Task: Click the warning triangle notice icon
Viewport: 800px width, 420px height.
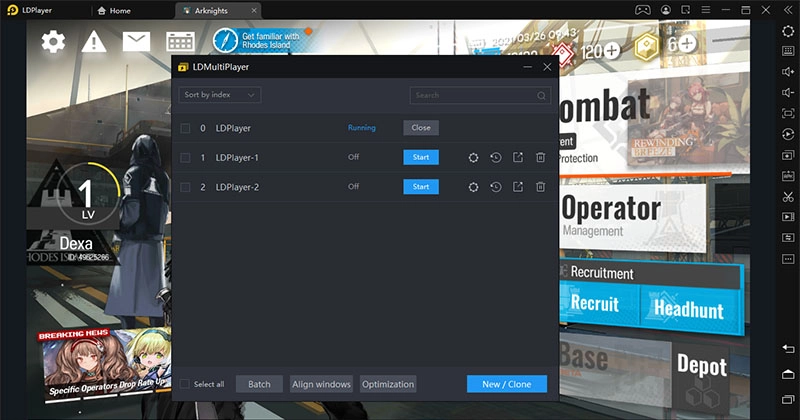Action: (94, 41)
